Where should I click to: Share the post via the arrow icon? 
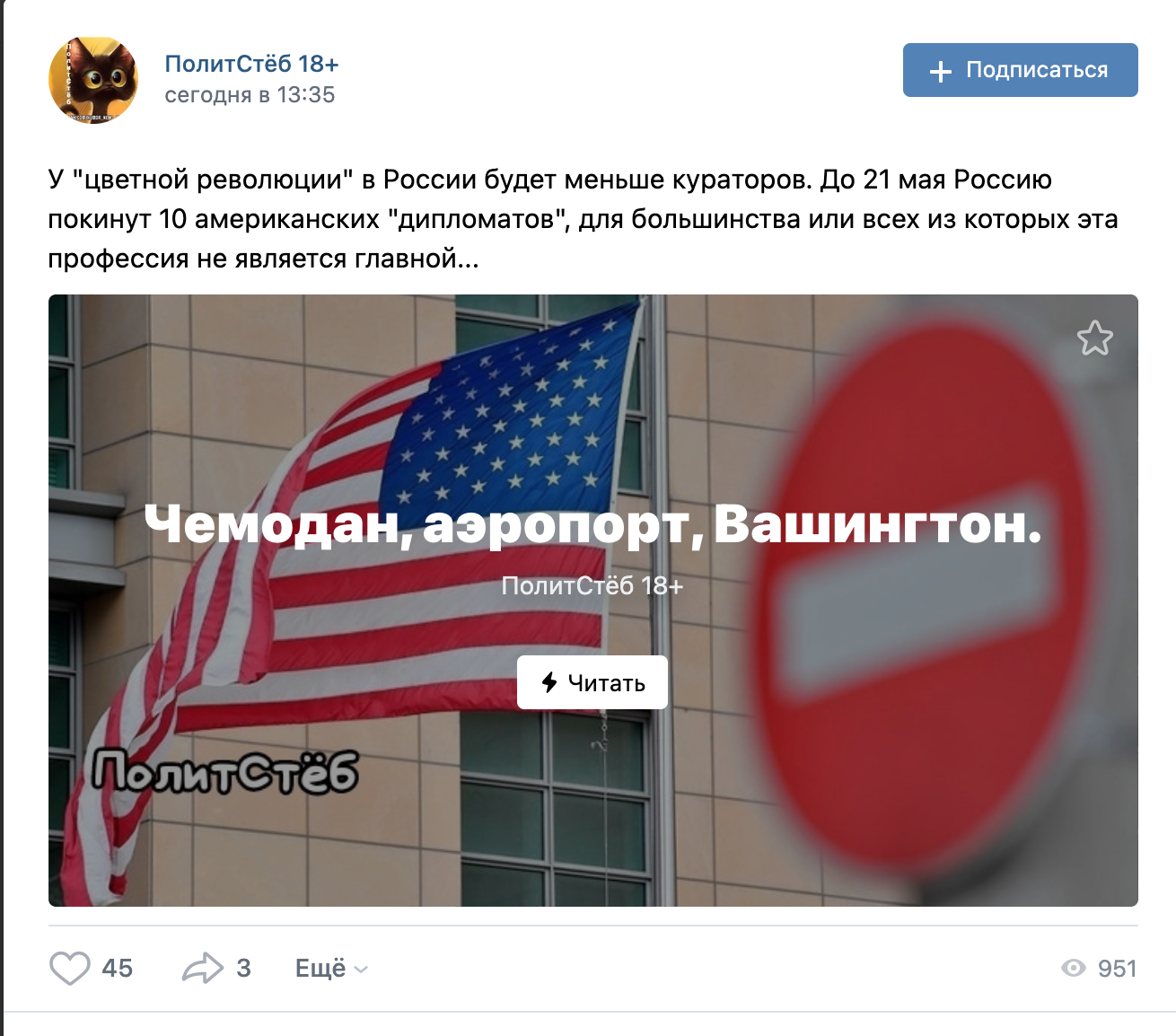pos(202,968)
